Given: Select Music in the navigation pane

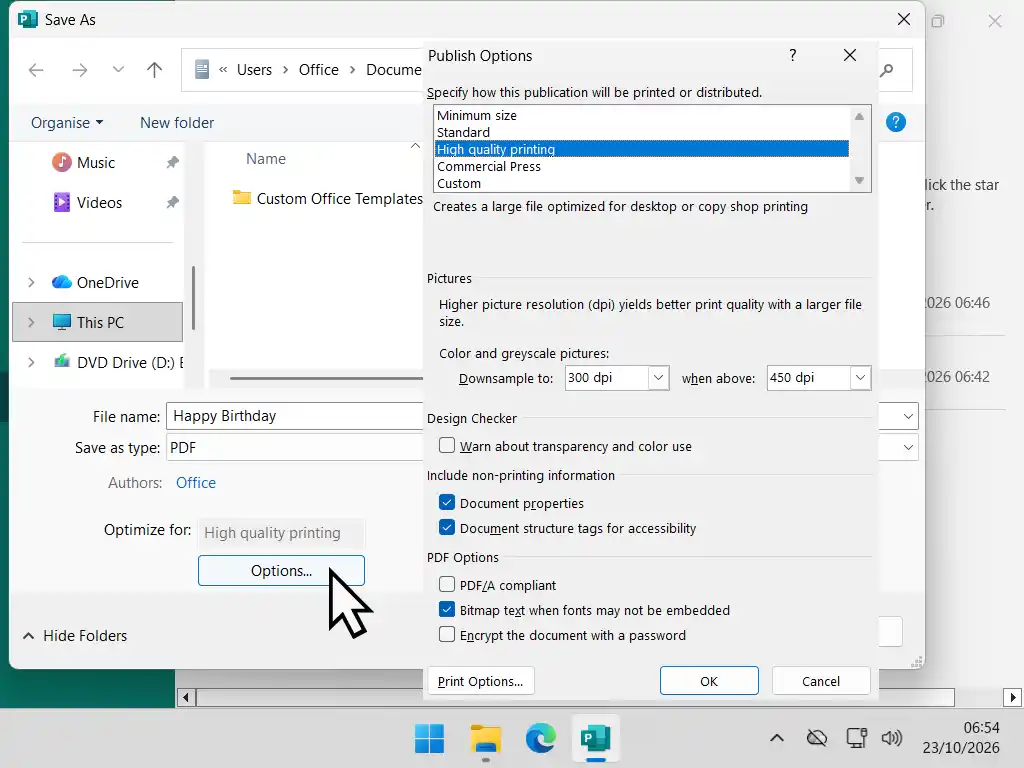Looking at the screenshot, I should pos(96,163).
